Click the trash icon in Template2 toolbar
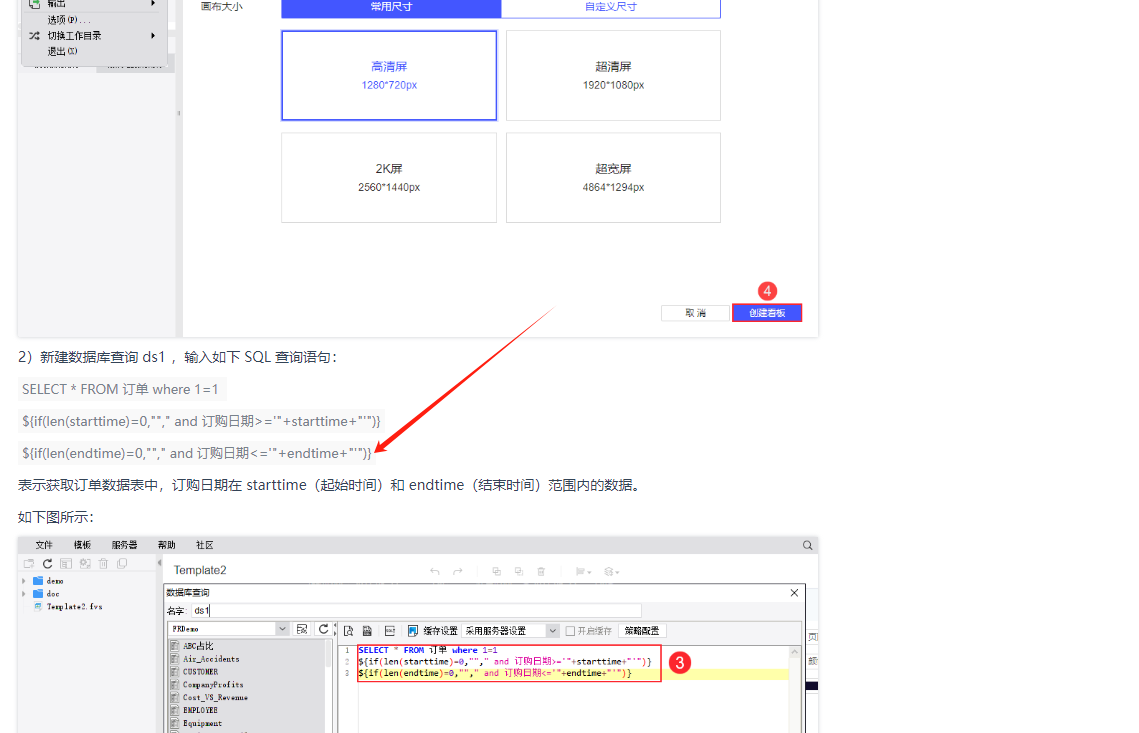The image size is (1139, 733). click(541, 572)
